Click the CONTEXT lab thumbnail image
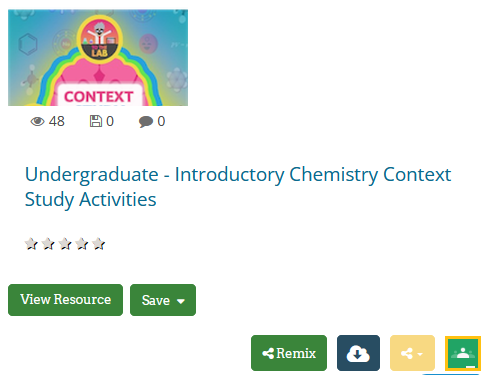The image size is (486, 375). click(98, 58)
